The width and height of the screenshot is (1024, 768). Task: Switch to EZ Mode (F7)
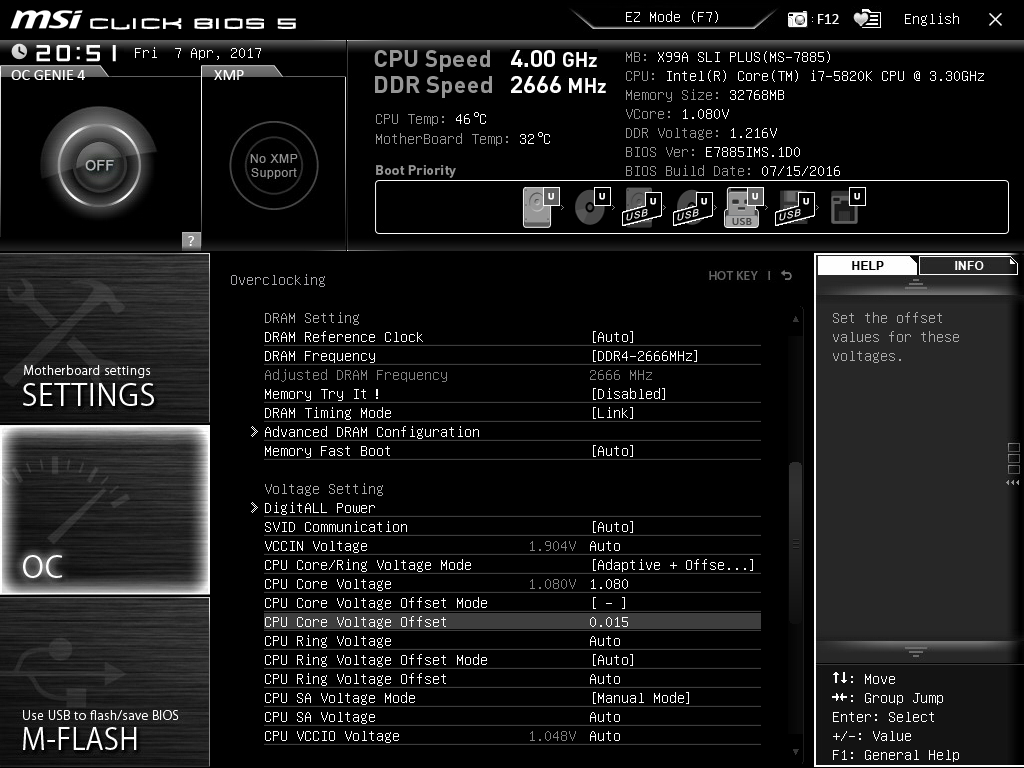point(672,18)
